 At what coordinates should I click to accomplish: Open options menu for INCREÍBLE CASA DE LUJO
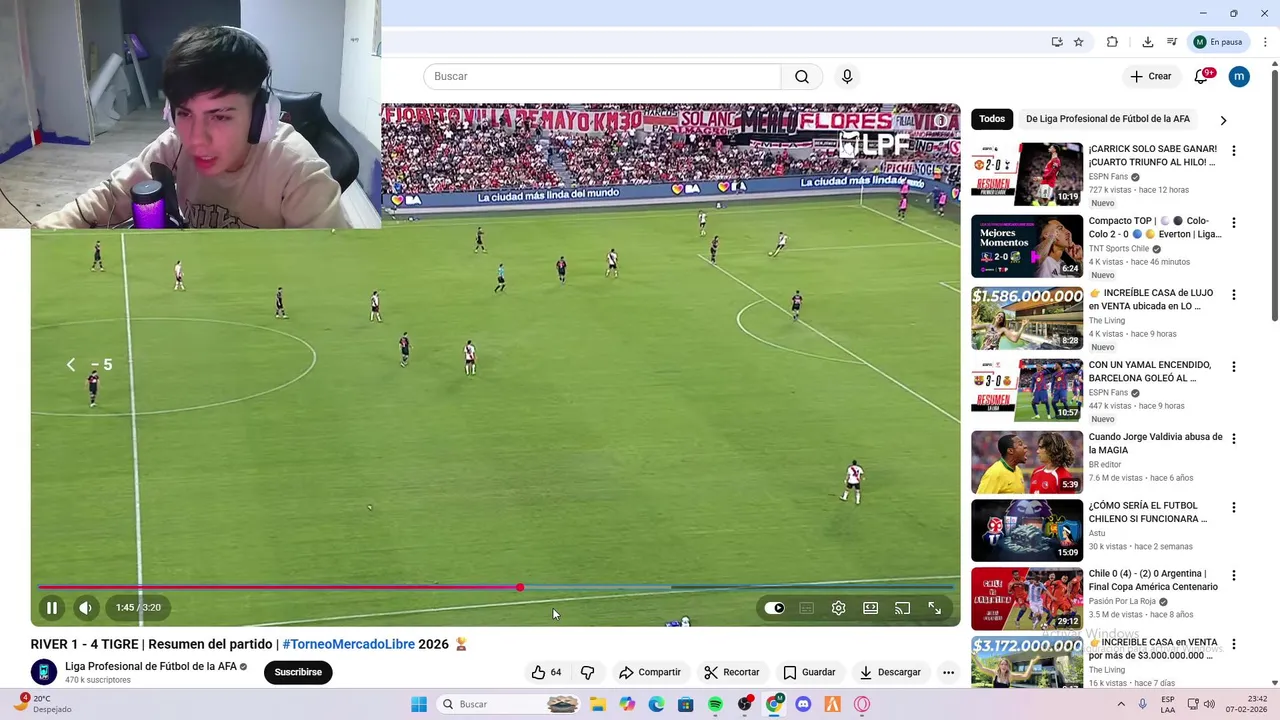click(x=1233, y=295)
